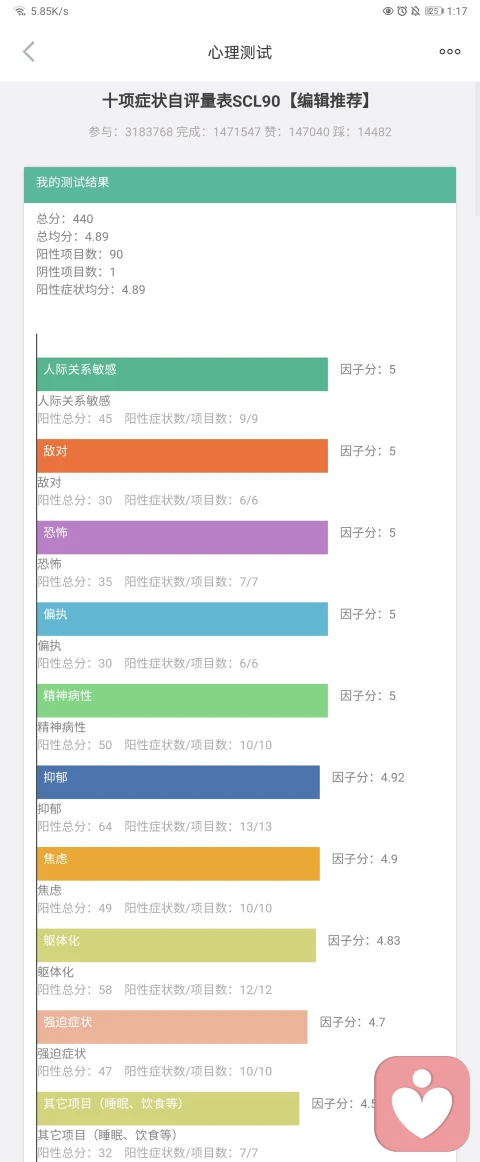Image resolution: width=480 pixels, height=1162 pixels.
Task: Tap the 心理测试 page title
Action: [240, 53]
